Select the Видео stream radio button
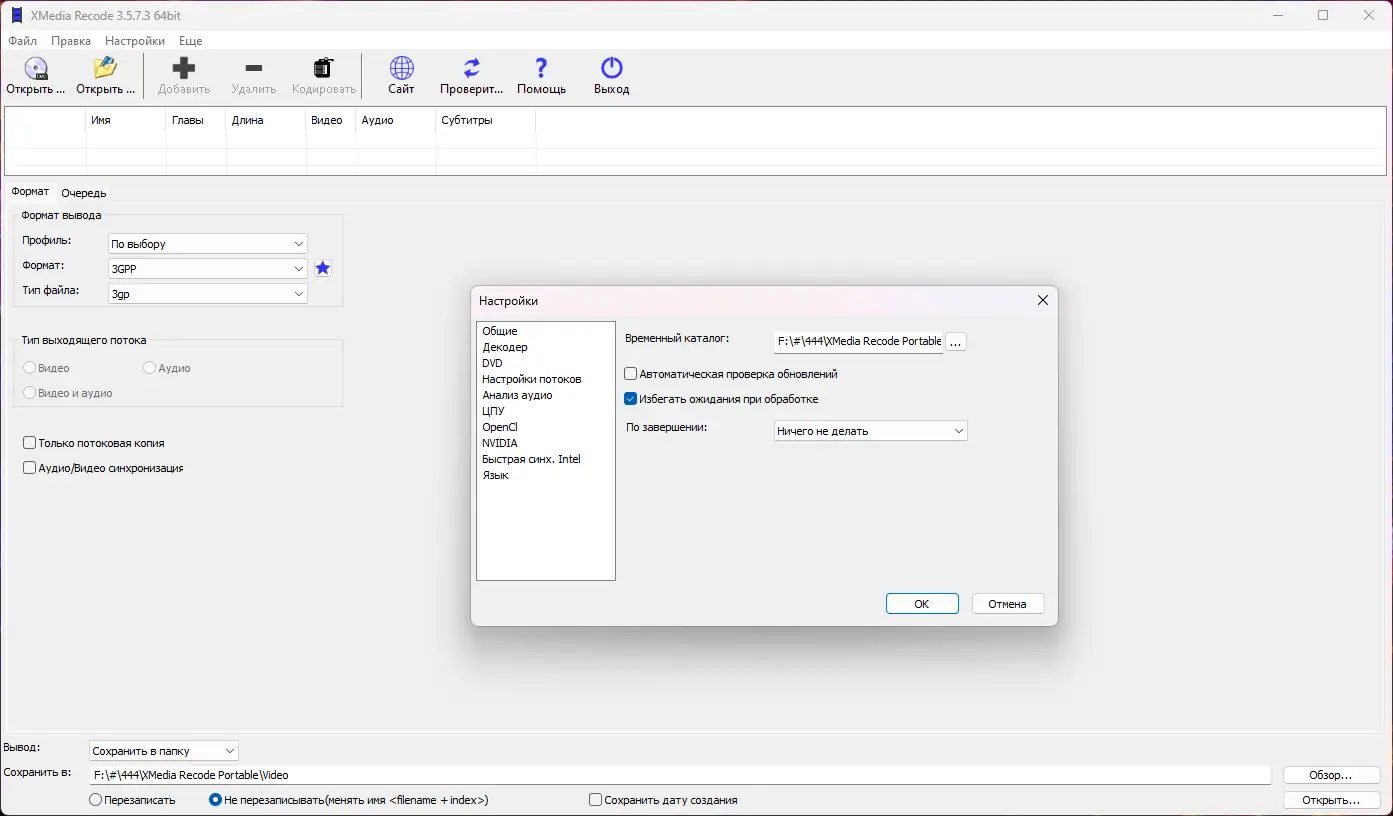Viewport: 1393px width, 816px height. pos(30,368)
